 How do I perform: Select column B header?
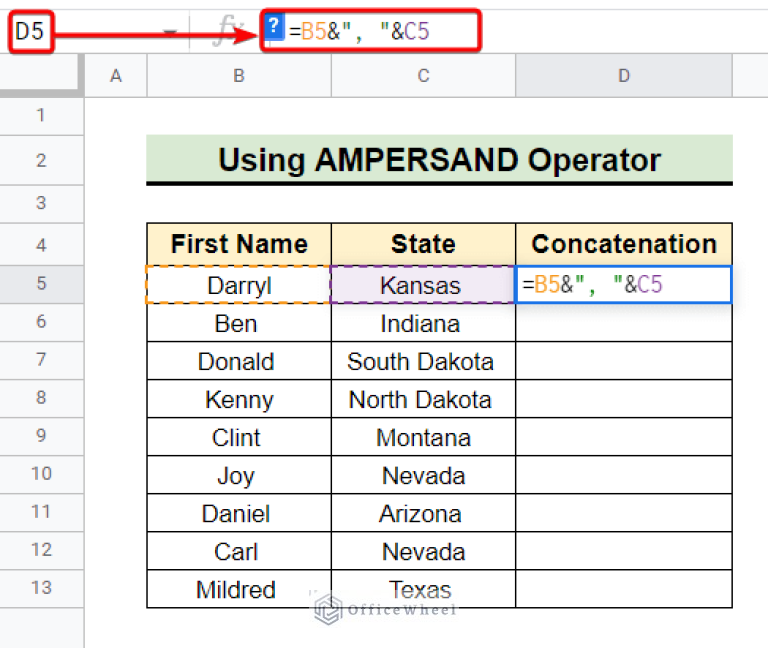pos(238,75)
